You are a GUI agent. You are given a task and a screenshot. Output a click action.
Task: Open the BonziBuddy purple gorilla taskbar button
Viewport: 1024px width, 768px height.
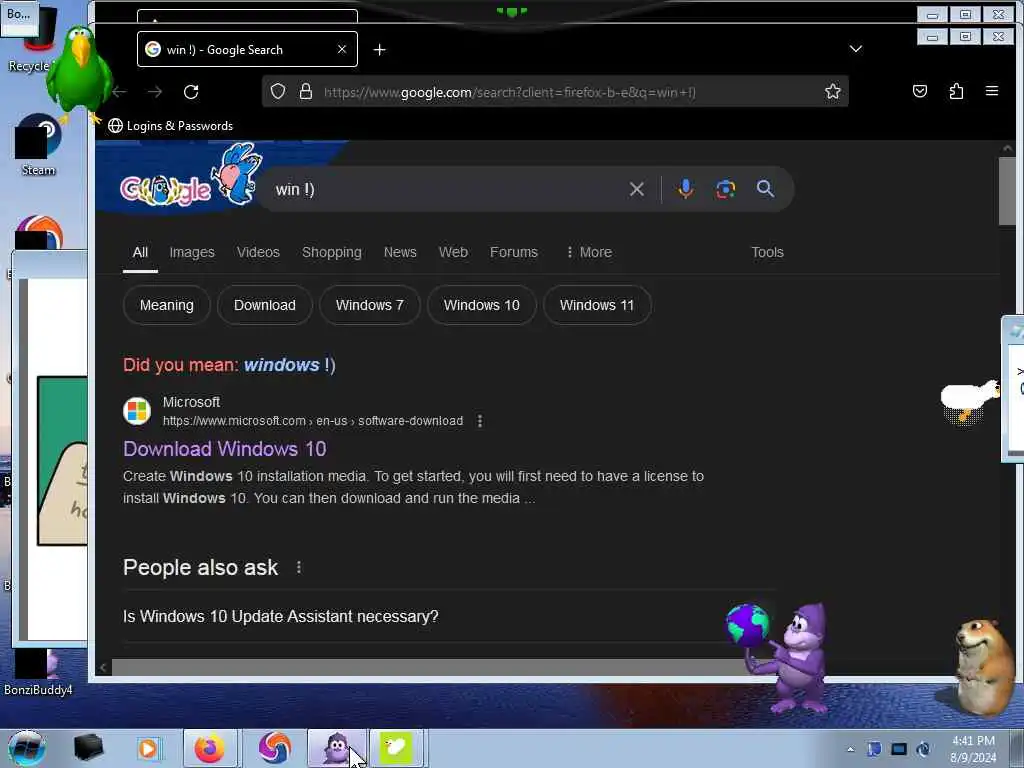pos(338,748)
